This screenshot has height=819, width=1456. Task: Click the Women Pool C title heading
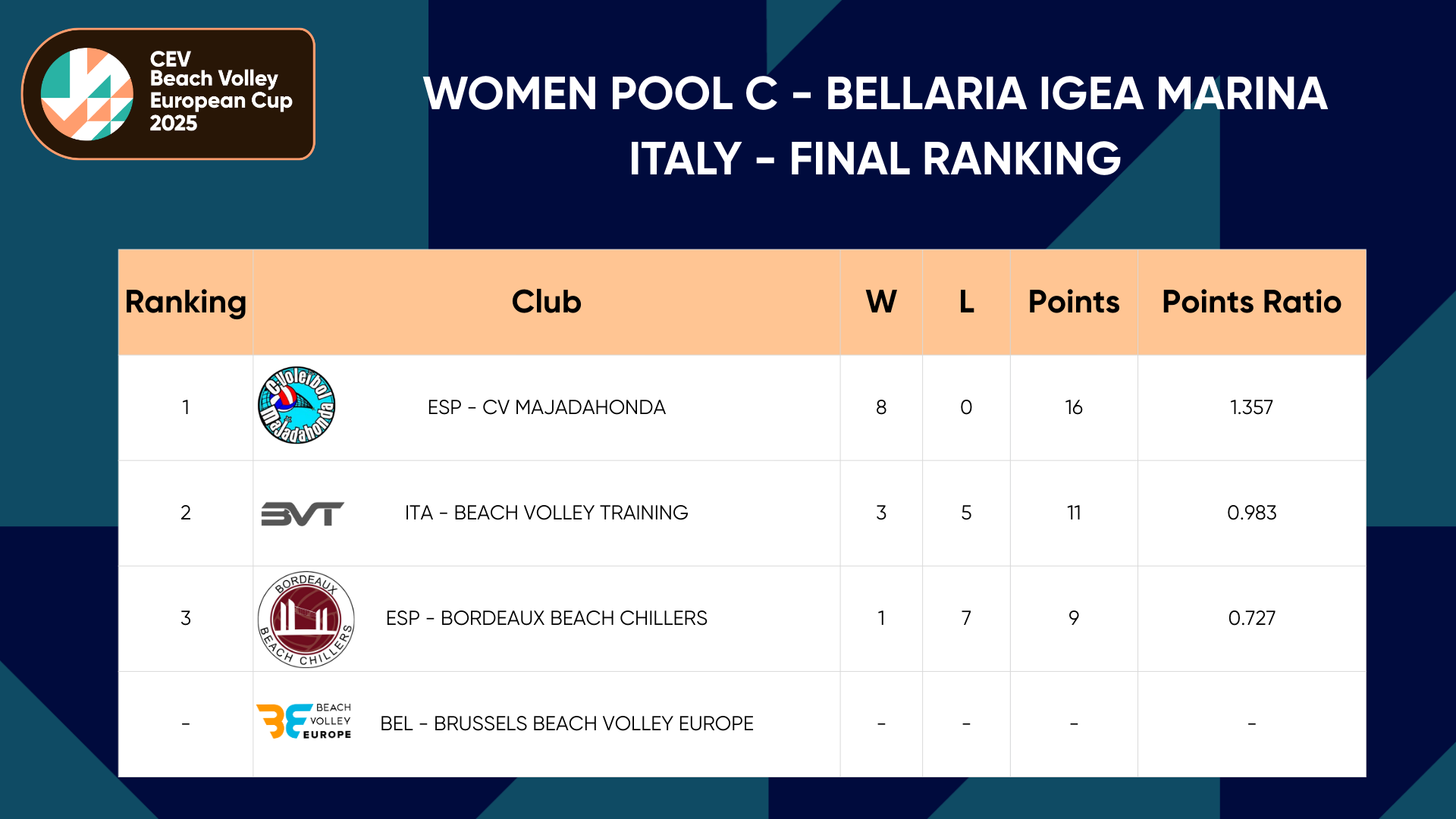(x=875, y=93)
